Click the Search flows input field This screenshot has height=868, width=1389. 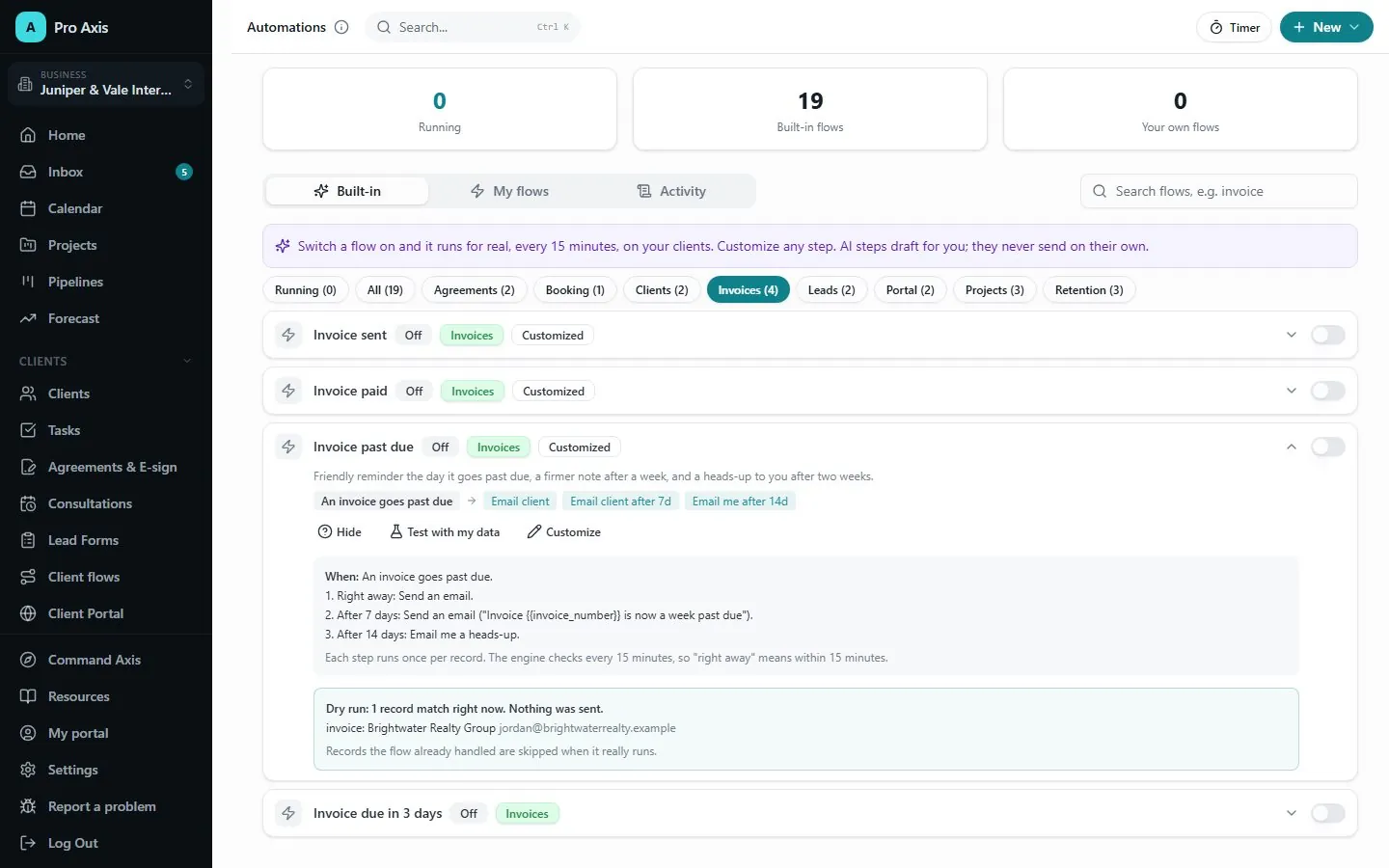pos(1219,191)
